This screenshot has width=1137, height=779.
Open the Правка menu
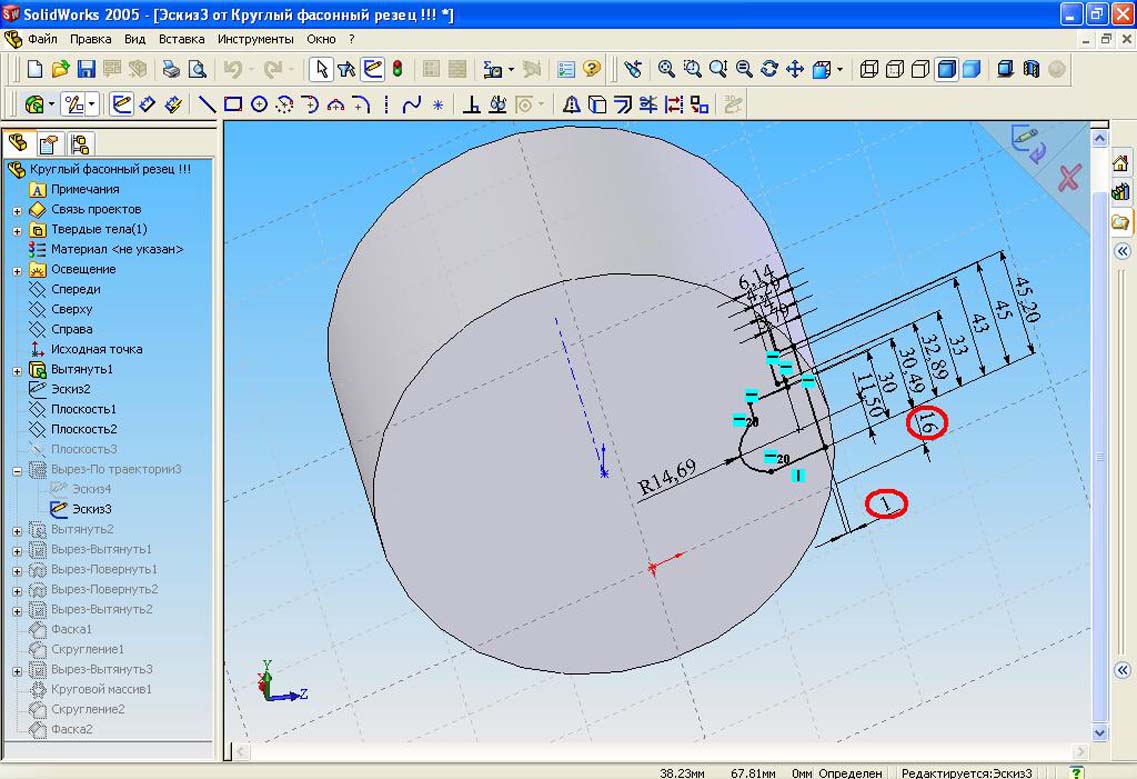click(x=91, y=39)
